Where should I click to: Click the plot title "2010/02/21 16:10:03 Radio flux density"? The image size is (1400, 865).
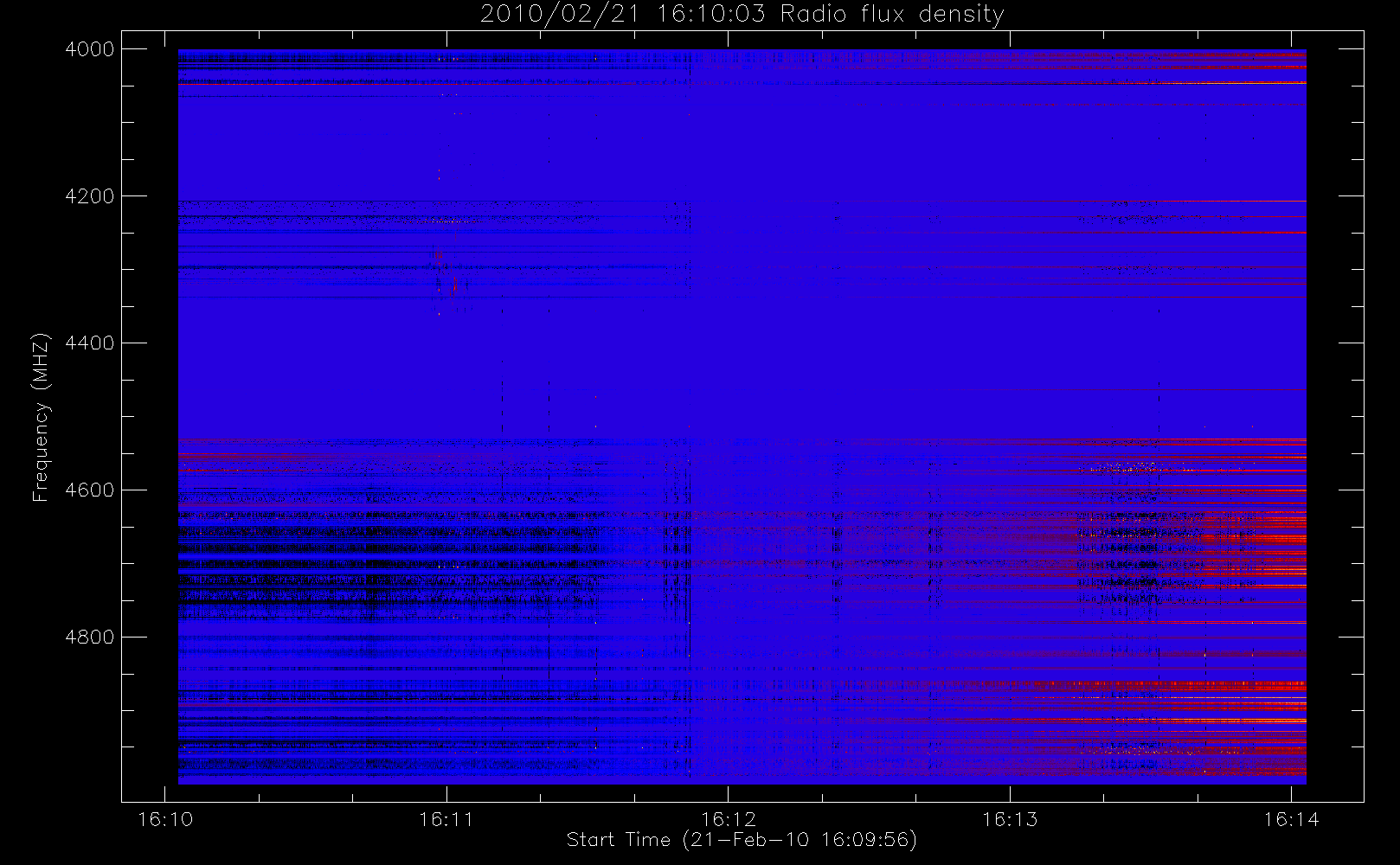pyautogui.click(x=742, y=15)
